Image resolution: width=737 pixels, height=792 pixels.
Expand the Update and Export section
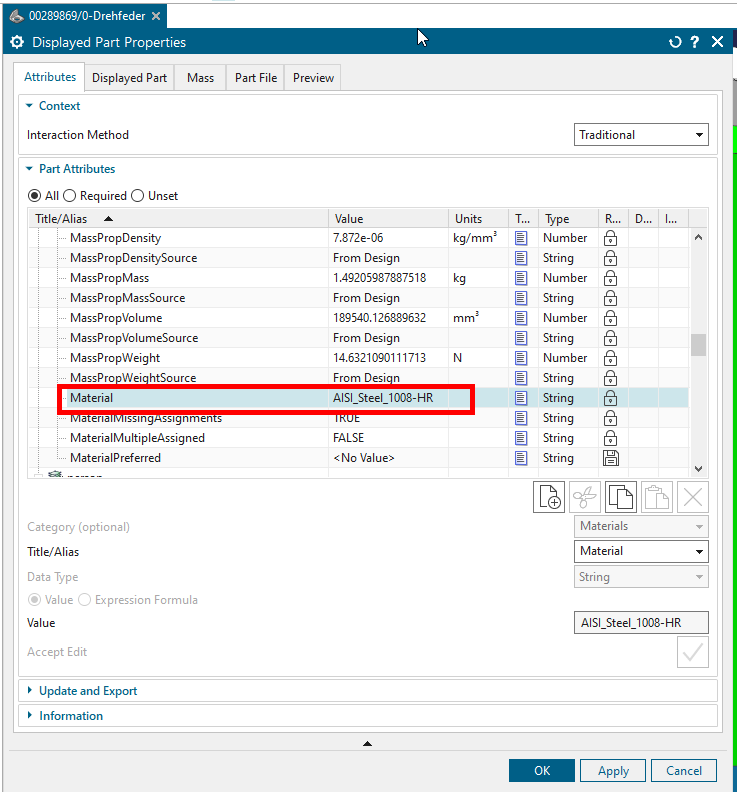(x=29, y=690)
